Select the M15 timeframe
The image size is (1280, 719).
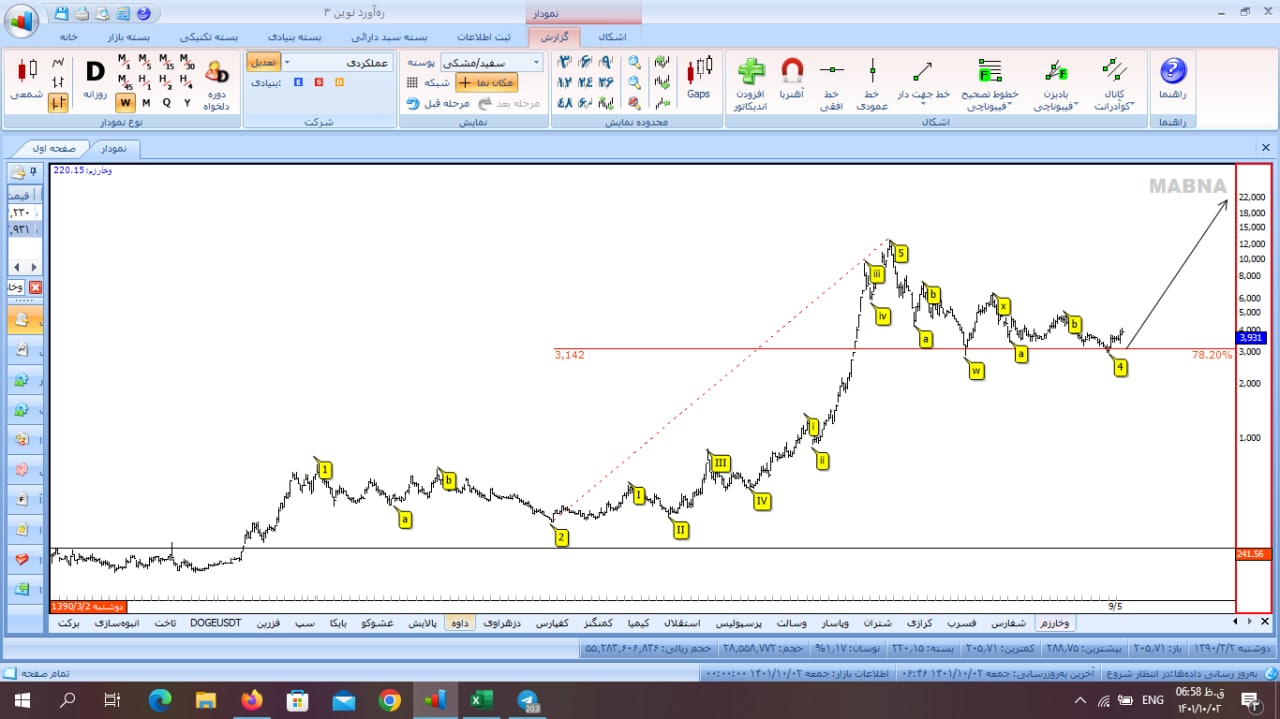(167, 61)
